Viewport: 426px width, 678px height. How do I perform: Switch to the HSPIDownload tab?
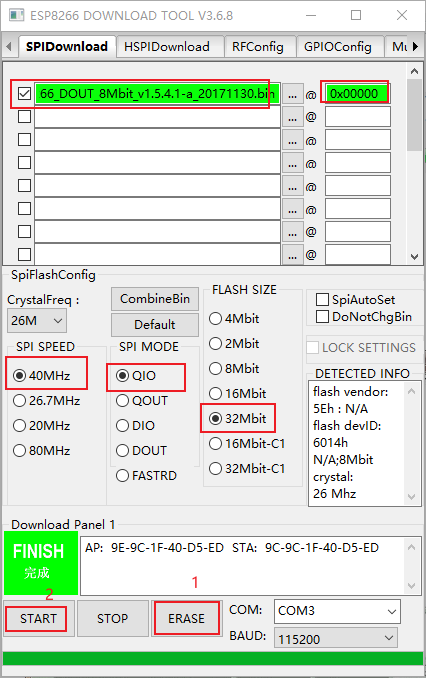click(167, 47)
